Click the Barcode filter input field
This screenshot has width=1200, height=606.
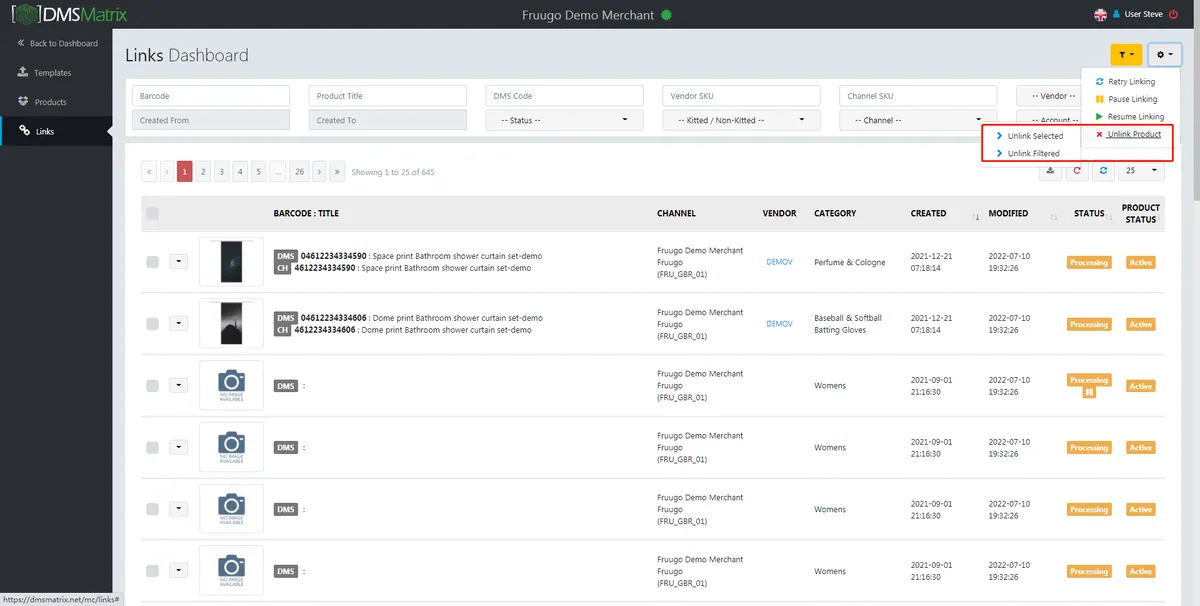211,96
